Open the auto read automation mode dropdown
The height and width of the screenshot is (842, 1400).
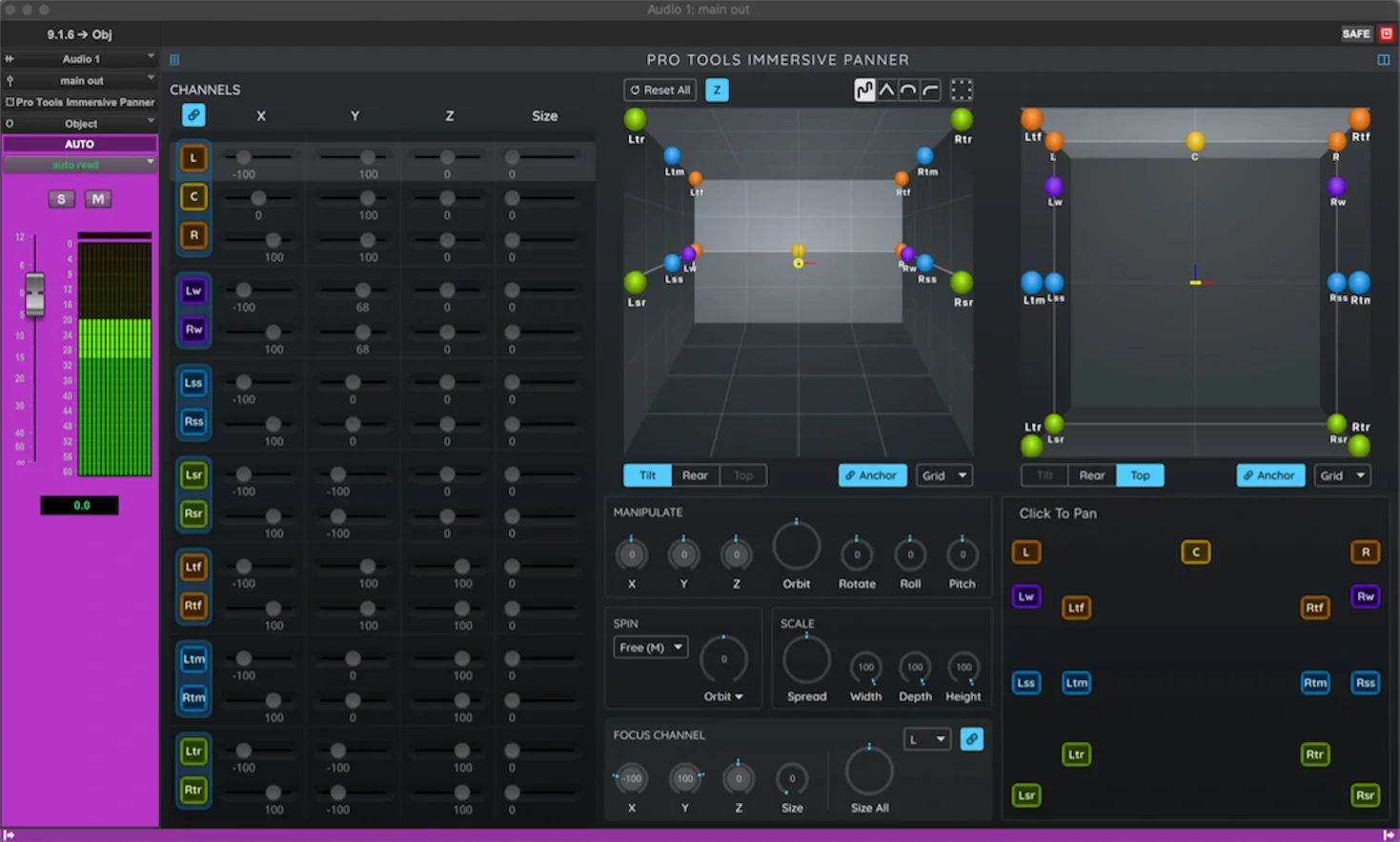80,165
